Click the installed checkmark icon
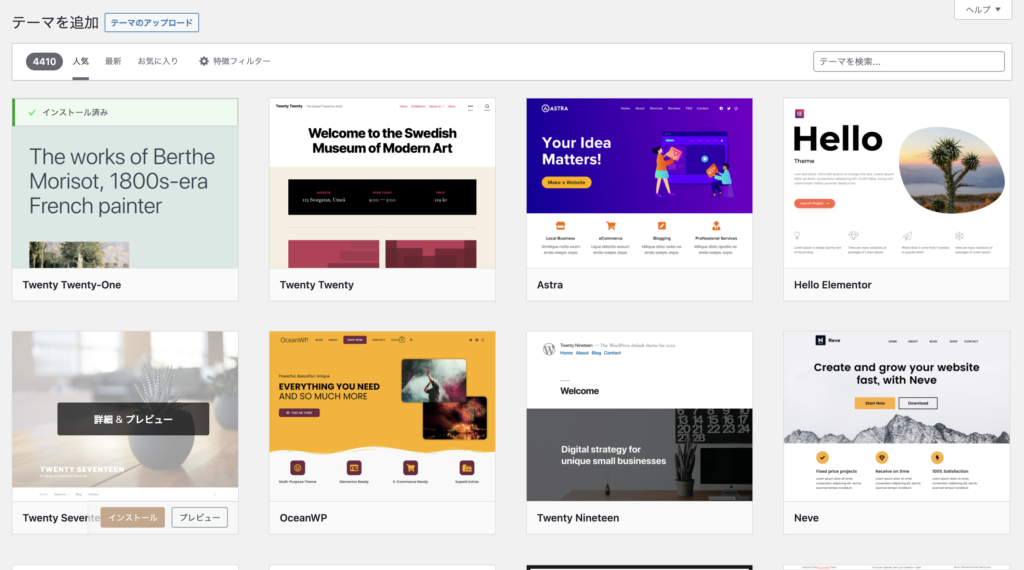This screenshot has height=570, width=1024. coord(32,112)
